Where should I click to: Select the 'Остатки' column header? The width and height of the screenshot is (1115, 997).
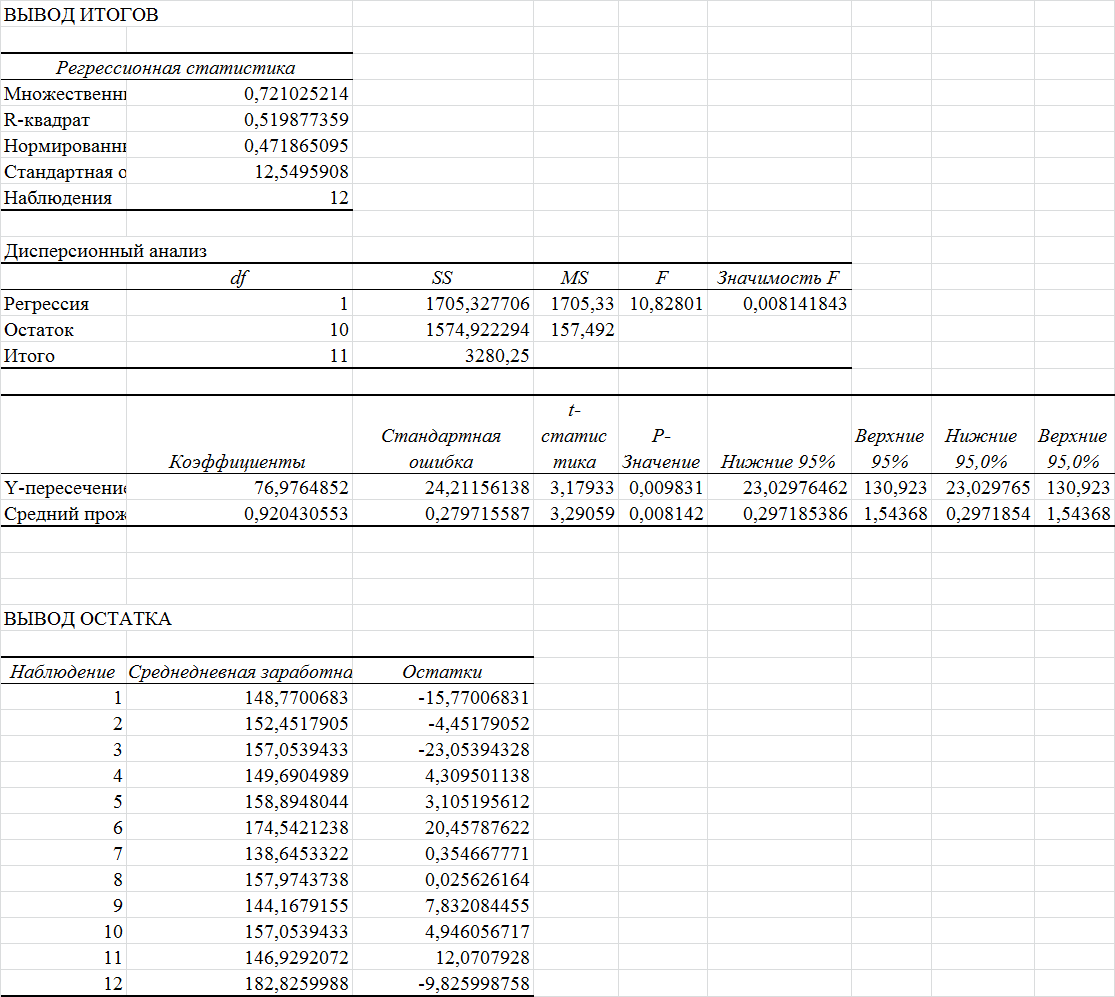tap(442, 672)
